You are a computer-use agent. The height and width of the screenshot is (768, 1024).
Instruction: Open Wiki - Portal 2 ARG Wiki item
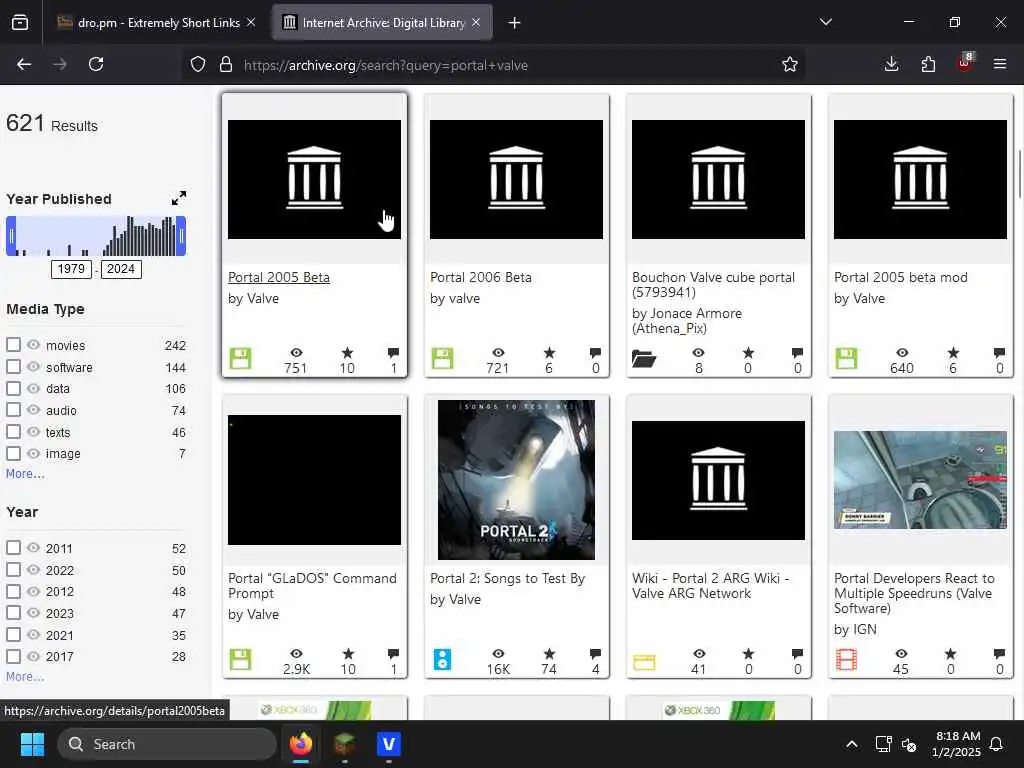coord(711,586)
